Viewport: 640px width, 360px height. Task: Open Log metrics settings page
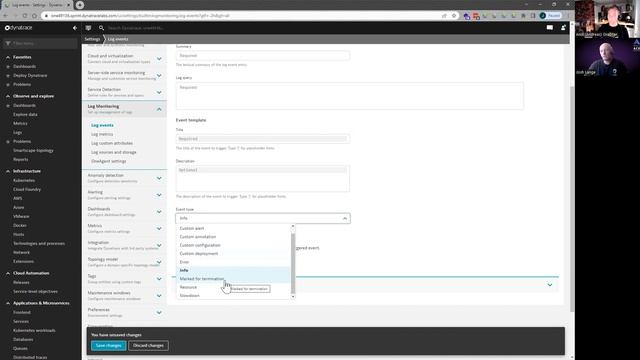(x=102, y=134)
